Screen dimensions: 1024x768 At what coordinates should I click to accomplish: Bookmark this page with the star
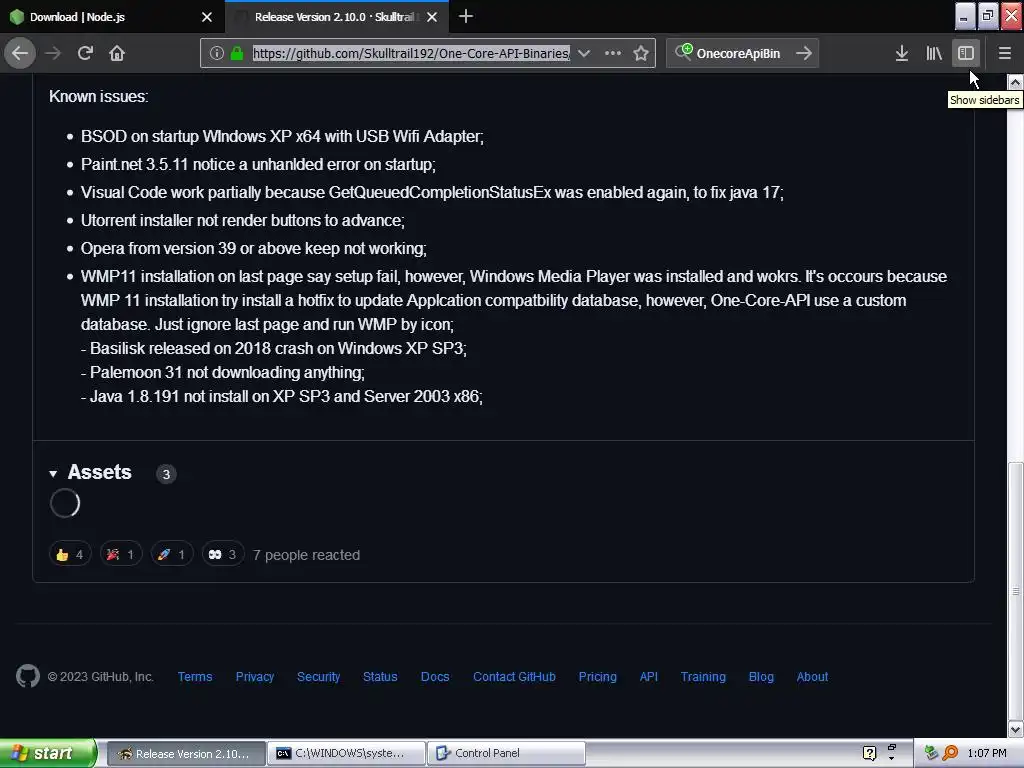(641, 53)
